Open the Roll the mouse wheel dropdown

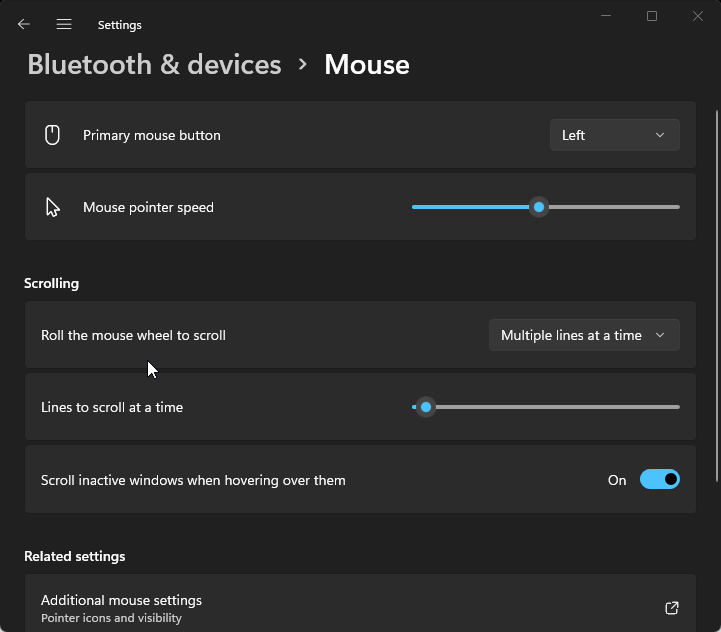click(x=584, y=335)
